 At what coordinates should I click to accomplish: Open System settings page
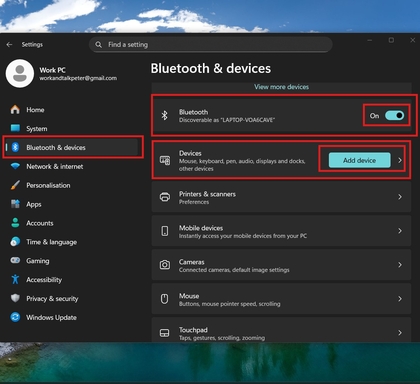72,129
